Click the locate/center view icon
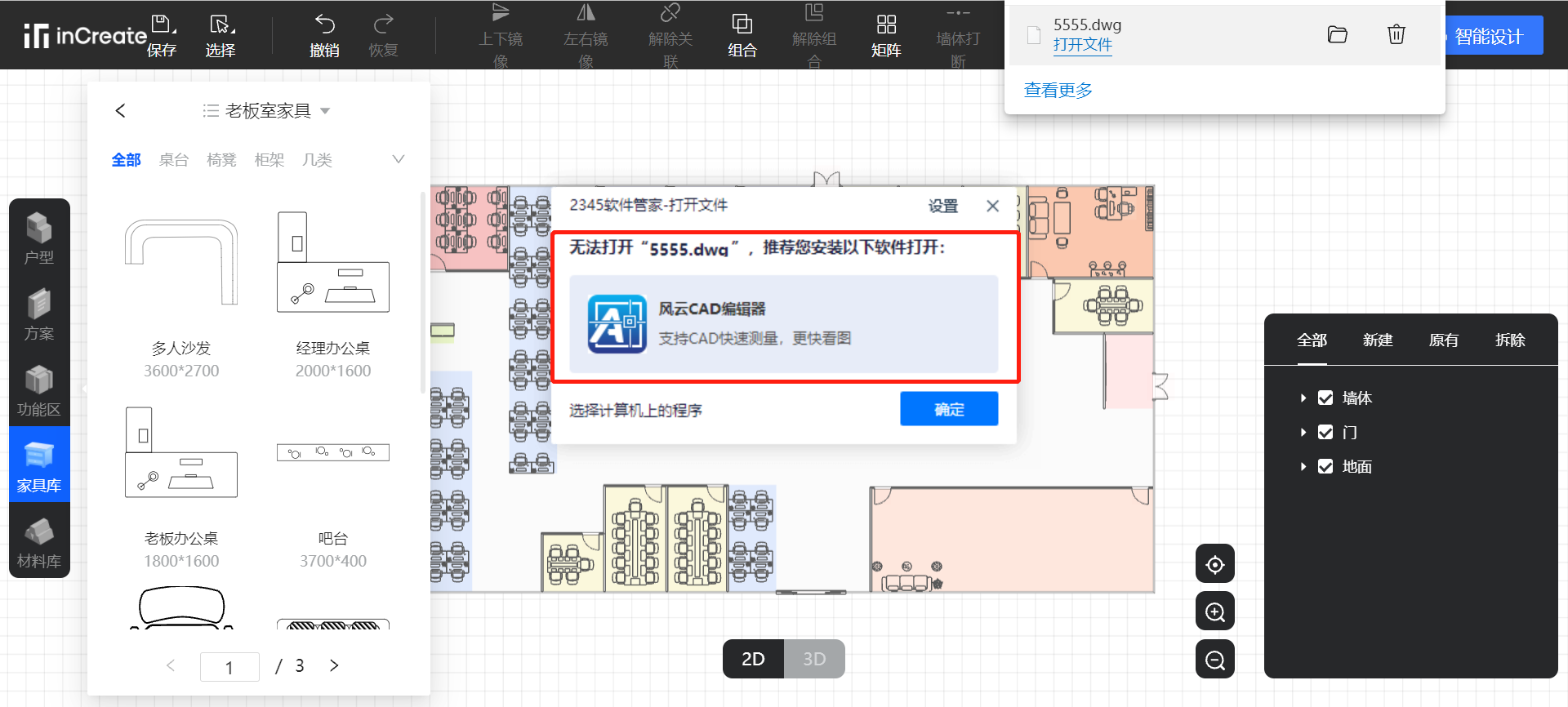The height and width of the screenshot is (707, 1568). click(x=1215, y=564)
